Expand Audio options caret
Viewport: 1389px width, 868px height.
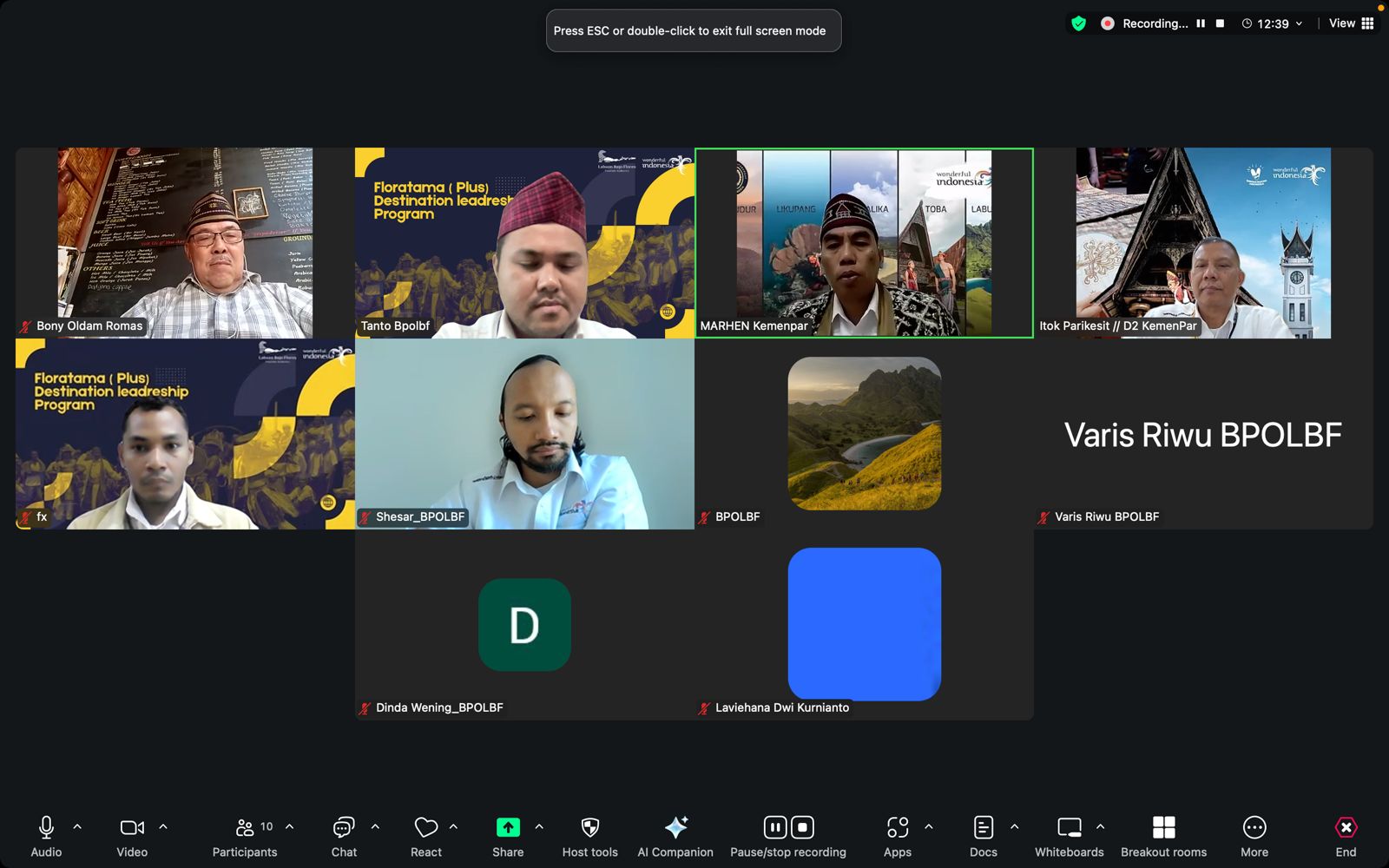77,827
